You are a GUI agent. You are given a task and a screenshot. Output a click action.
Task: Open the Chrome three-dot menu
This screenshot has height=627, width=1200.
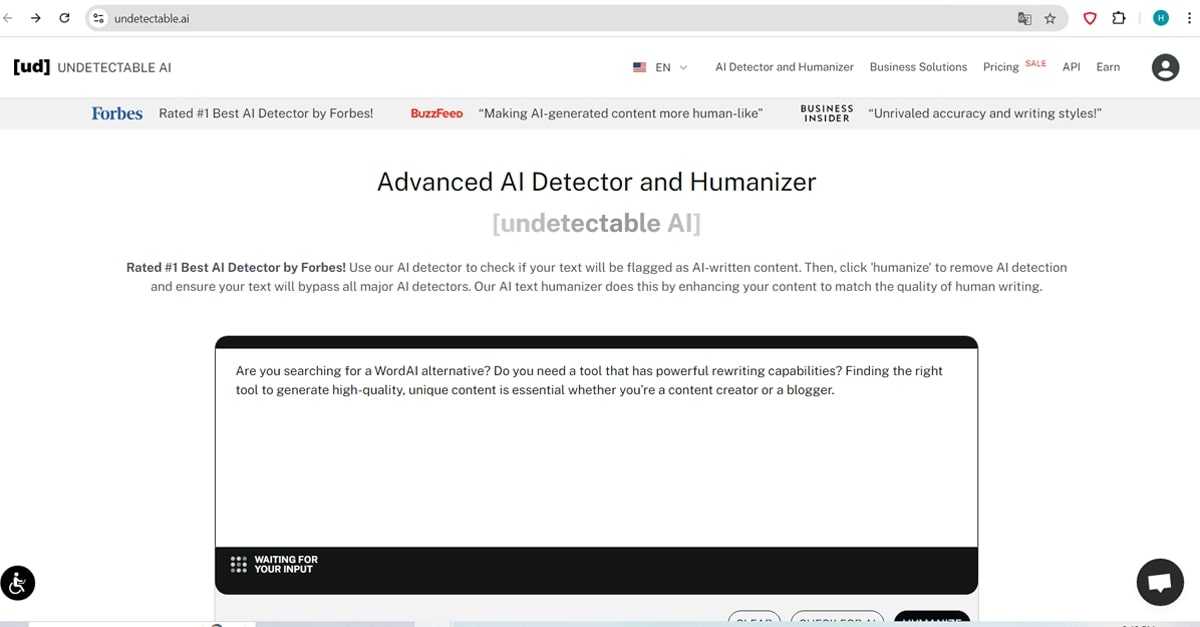(1186, 18)
